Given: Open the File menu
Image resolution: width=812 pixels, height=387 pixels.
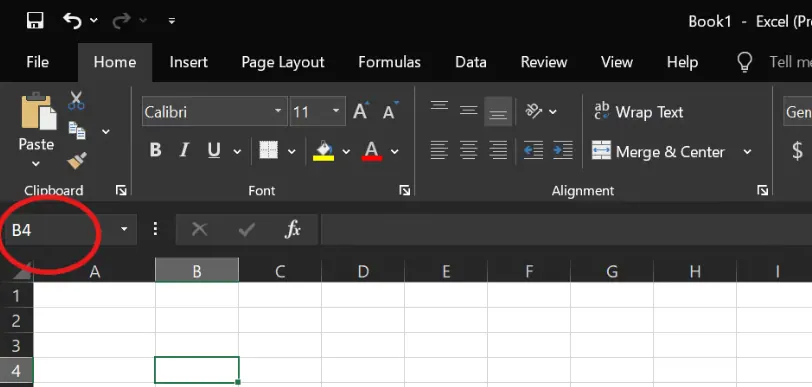Looking at the screenshot, I should coord(37,62).
